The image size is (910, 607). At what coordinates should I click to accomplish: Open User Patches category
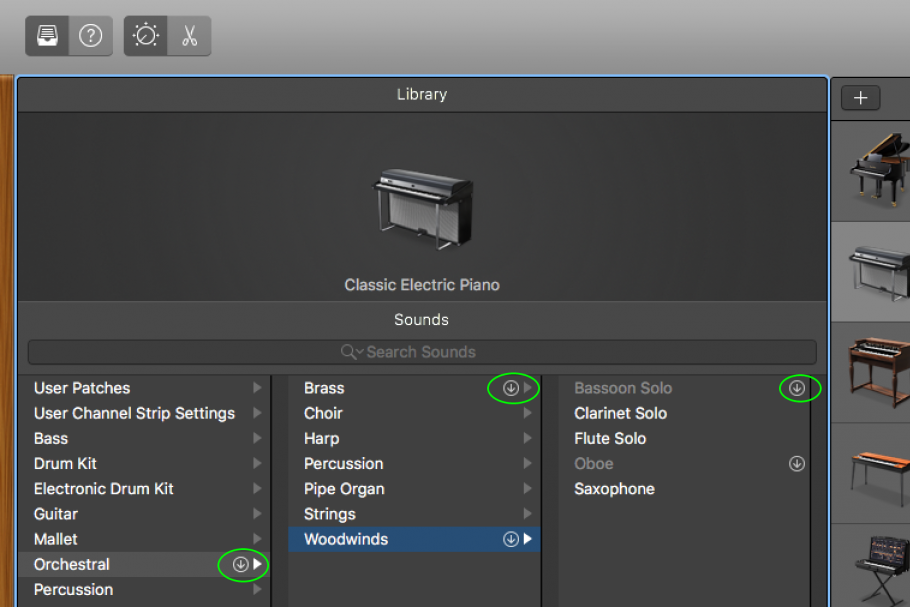coord(140,388)
